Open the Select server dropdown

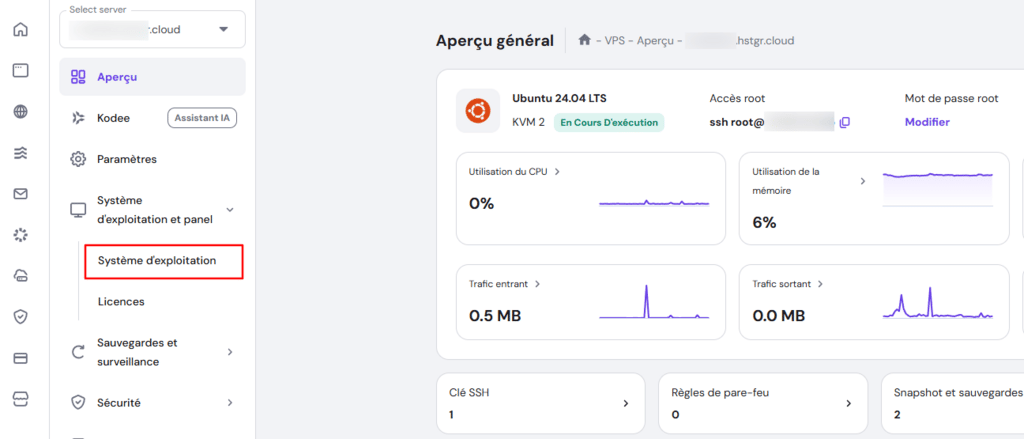[x=153, y=29]
